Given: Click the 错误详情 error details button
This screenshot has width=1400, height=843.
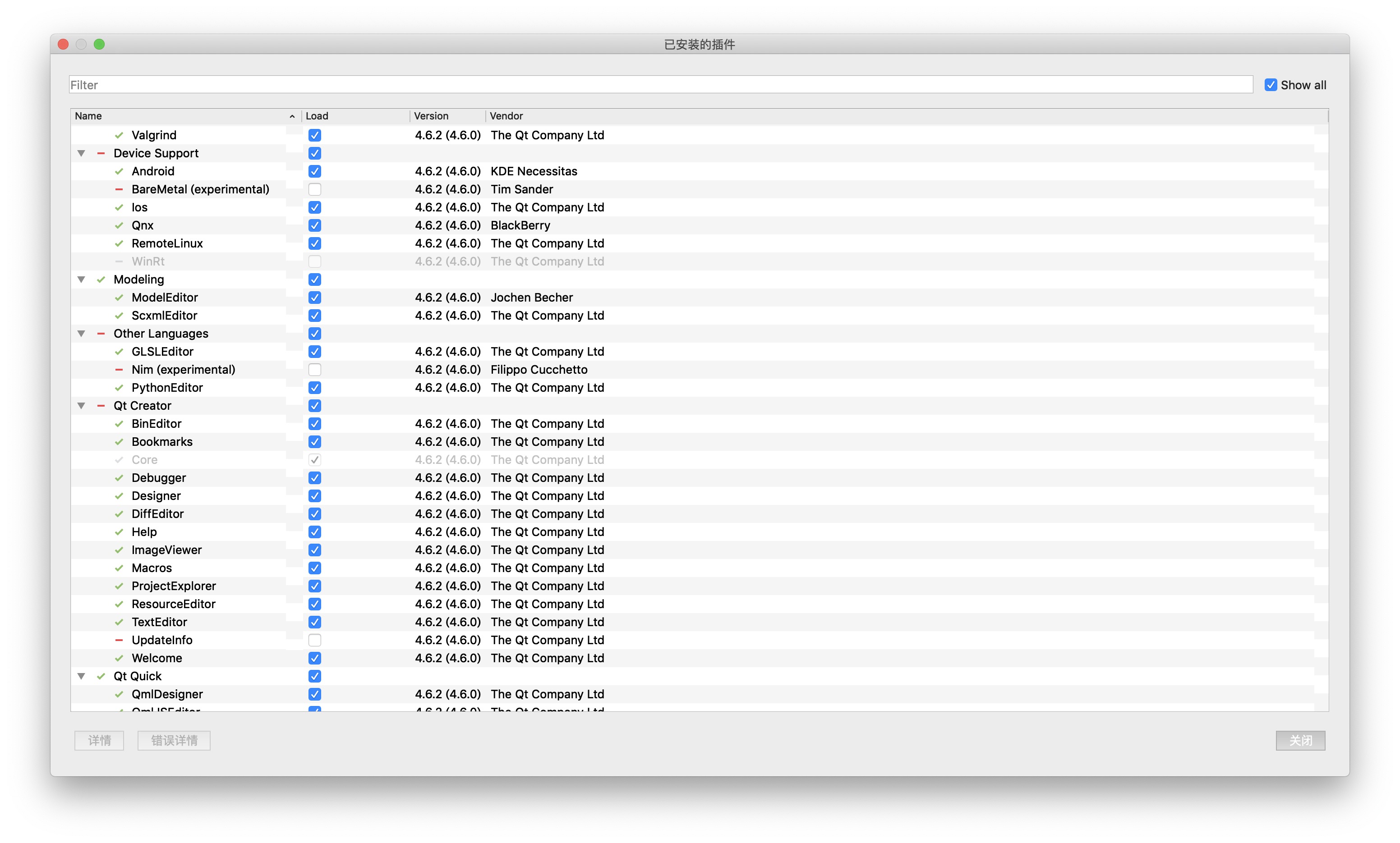Looking at the screenshot, I should point(174,741).
